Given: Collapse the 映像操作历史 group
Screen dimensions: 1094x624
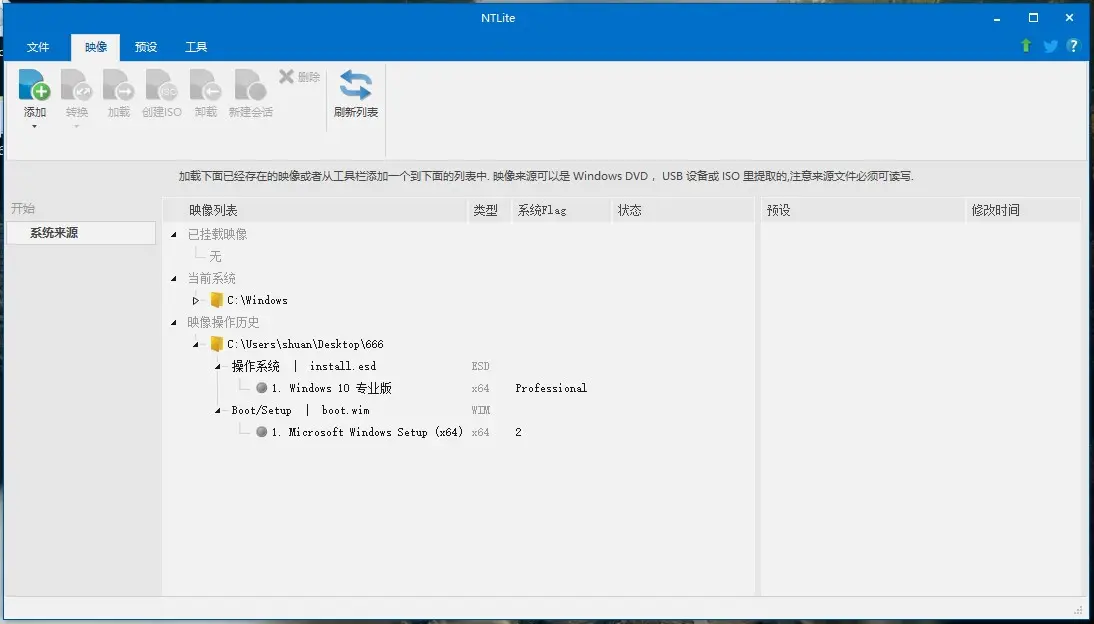Looking at the screenshot, I should tap(174, 322).
